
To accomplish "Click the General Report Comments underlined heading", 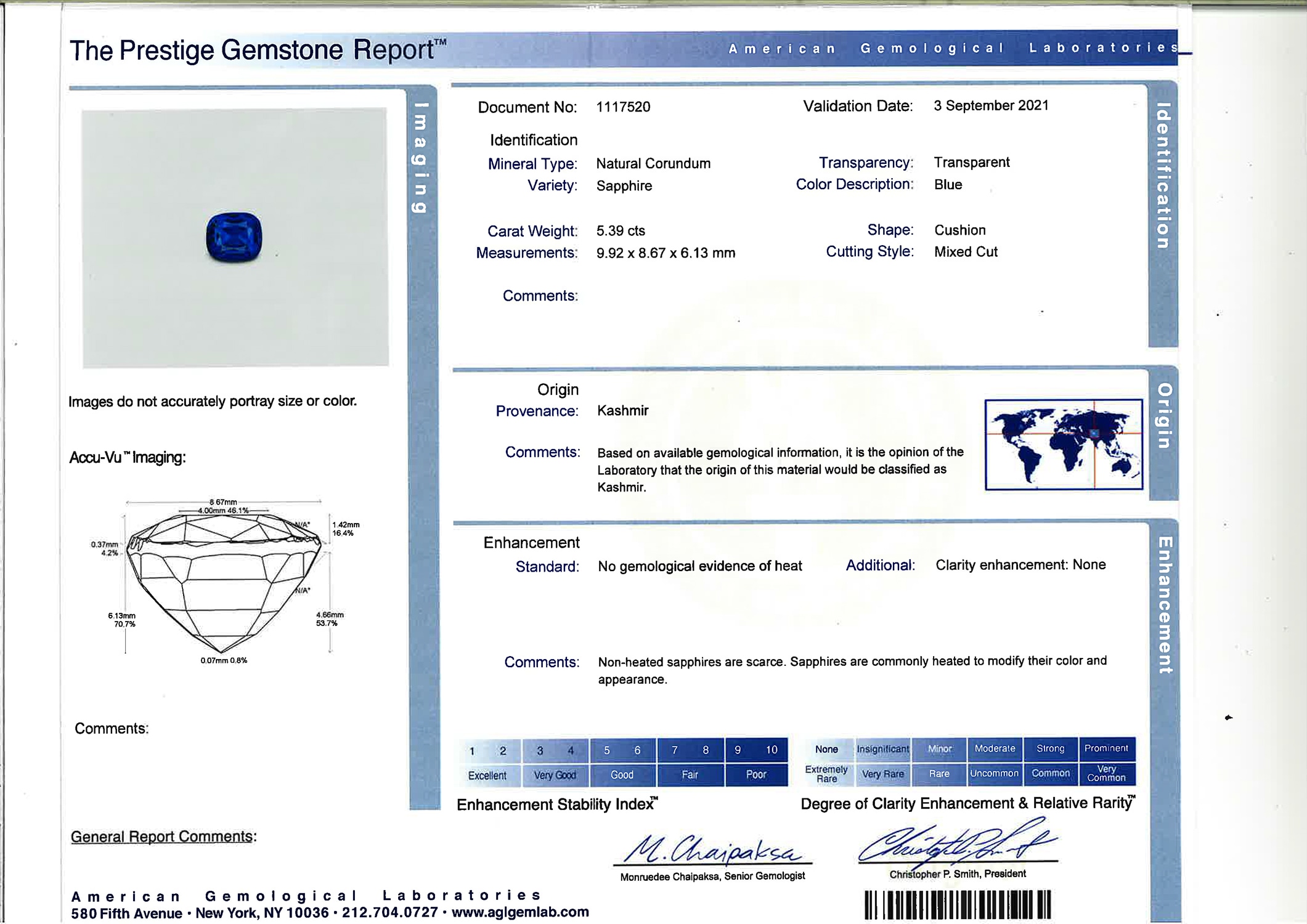I will coord(162,837).
